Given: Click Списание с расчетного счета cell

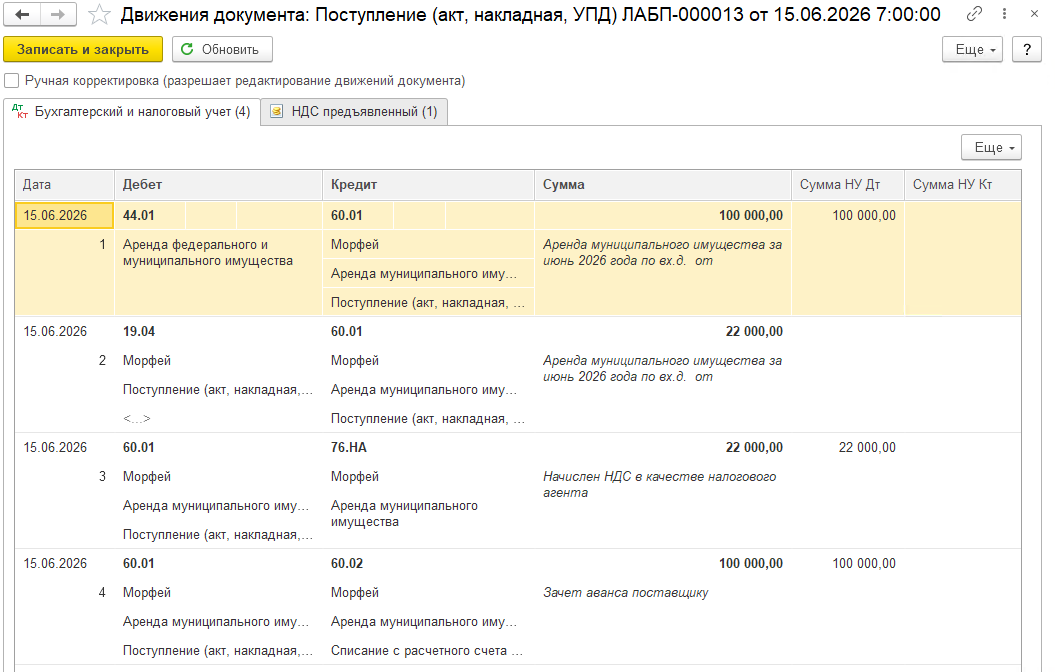Looking at the screenshot, I should click(x=427, y=651).
